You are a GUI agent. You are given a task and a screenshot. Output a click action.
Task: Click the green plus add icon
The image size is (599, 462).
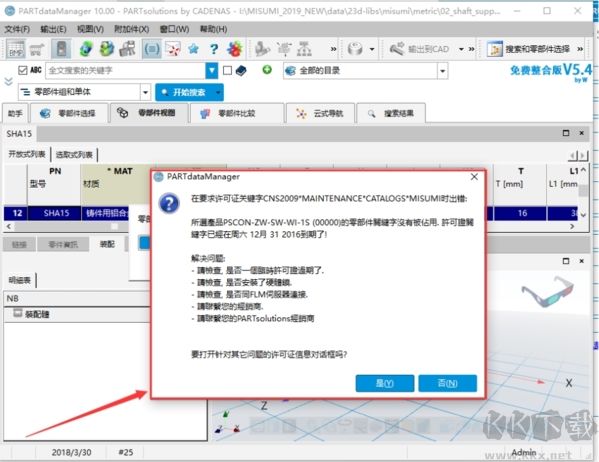pyautogui.click(x=267, y=70)
